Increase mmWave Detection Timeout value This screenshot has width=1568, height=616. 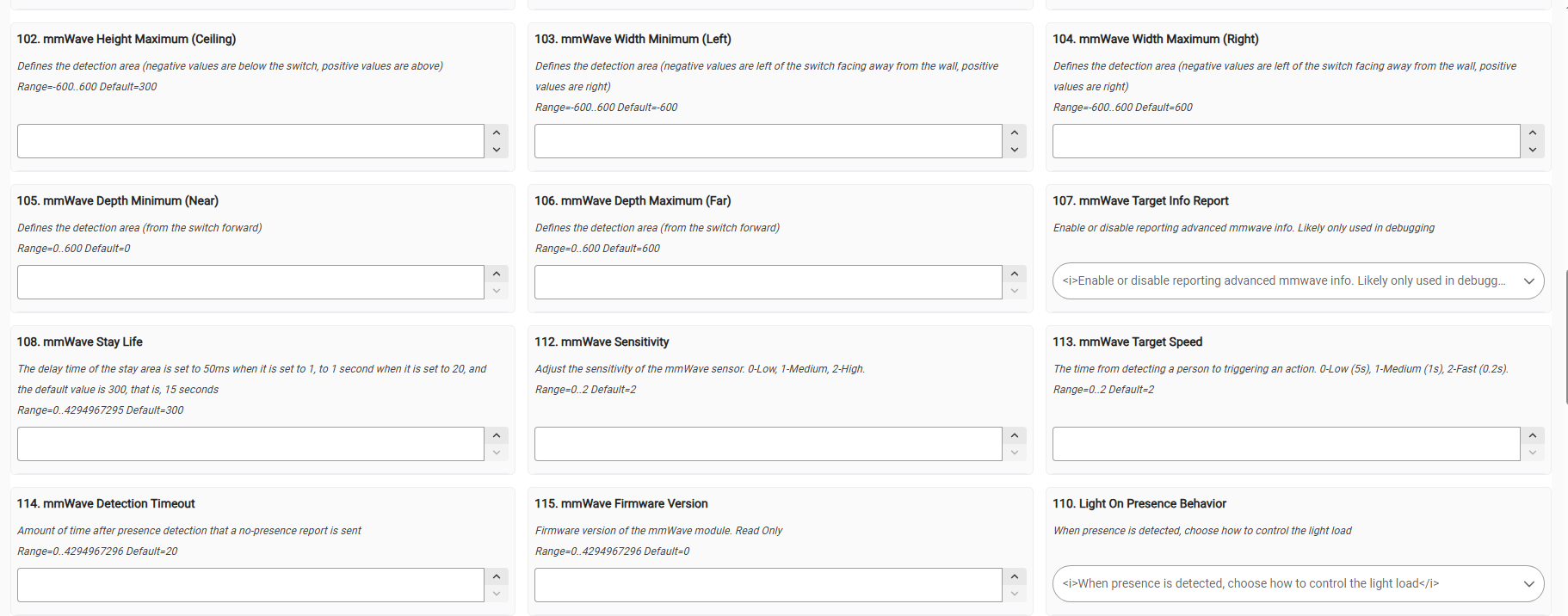[x=497, y=576]
